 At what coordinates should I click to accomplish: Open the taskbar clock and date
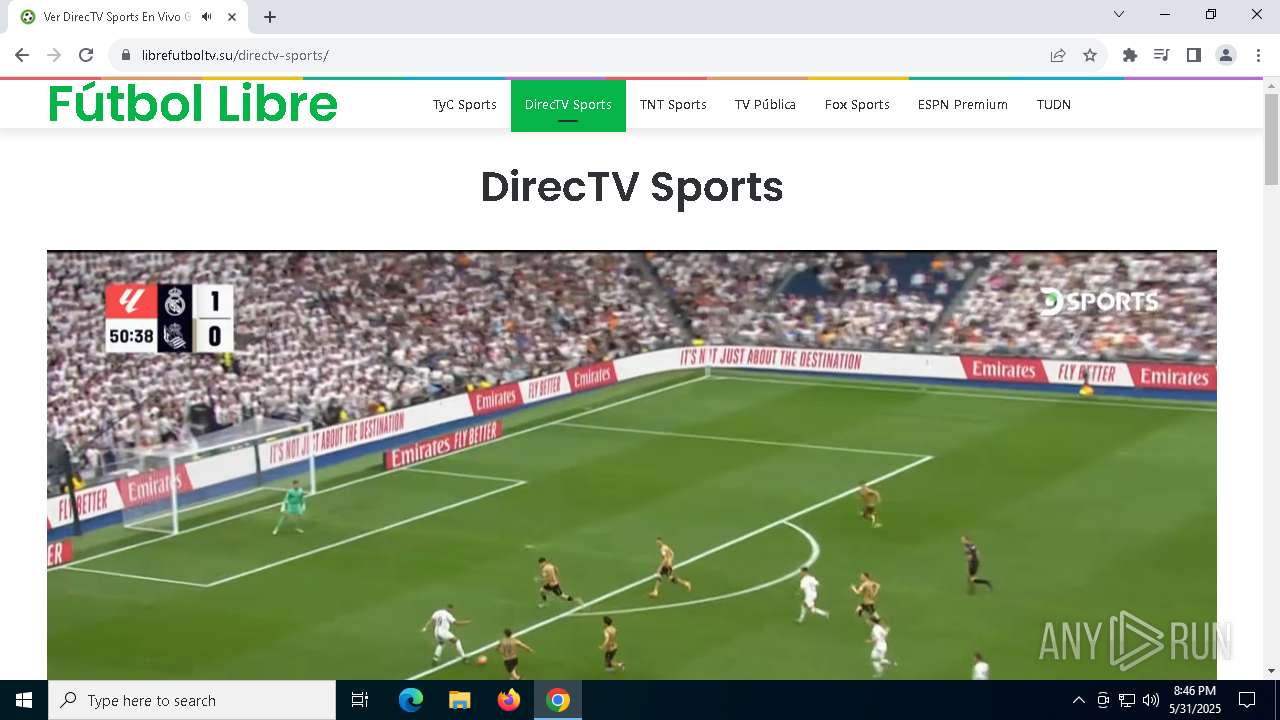pyautogui.click(x=1195, y=700)
